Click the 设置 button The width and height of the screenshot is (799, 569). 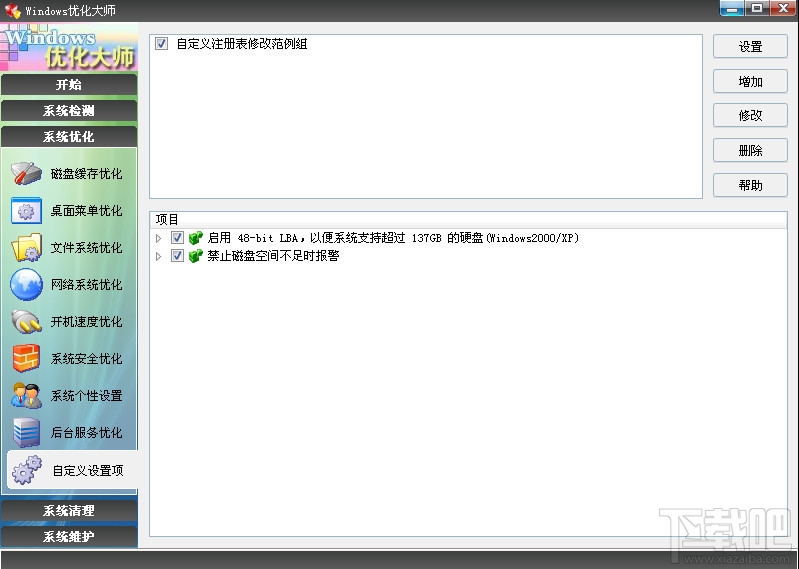pos(750,47)
